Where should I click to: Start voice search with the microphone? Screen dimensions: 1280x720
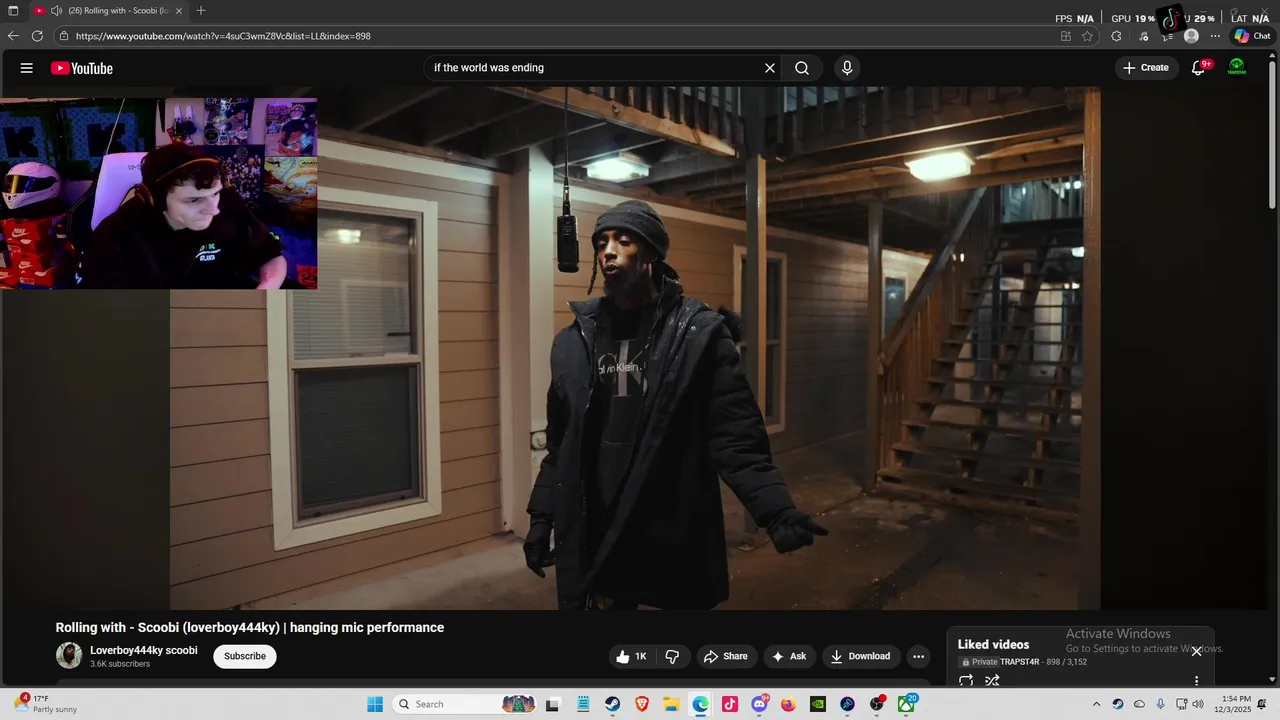pos(847,68)
